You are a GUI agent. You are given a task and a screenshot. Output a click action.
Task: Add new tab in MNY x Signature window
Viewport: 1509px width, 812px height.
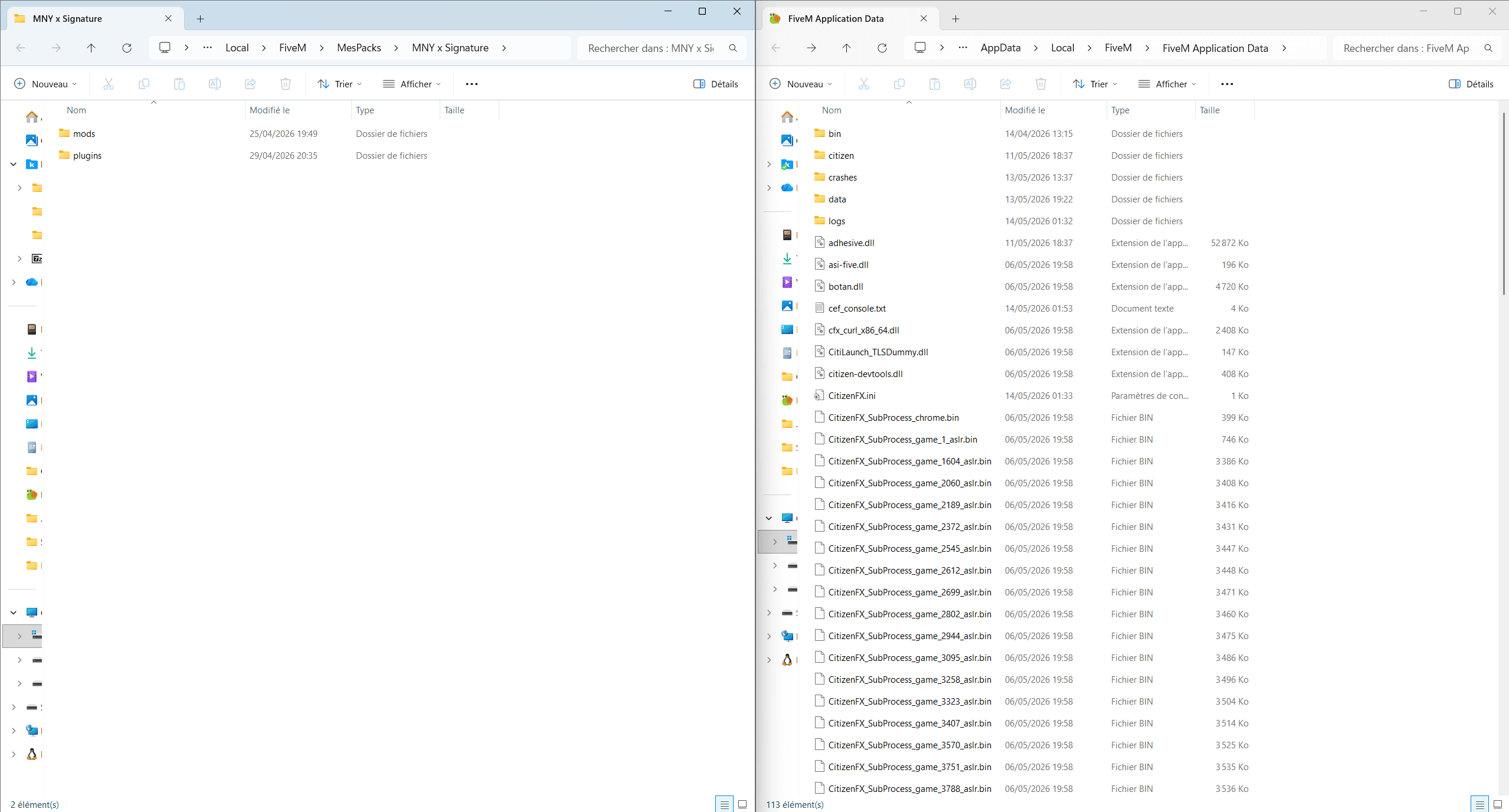201,19
